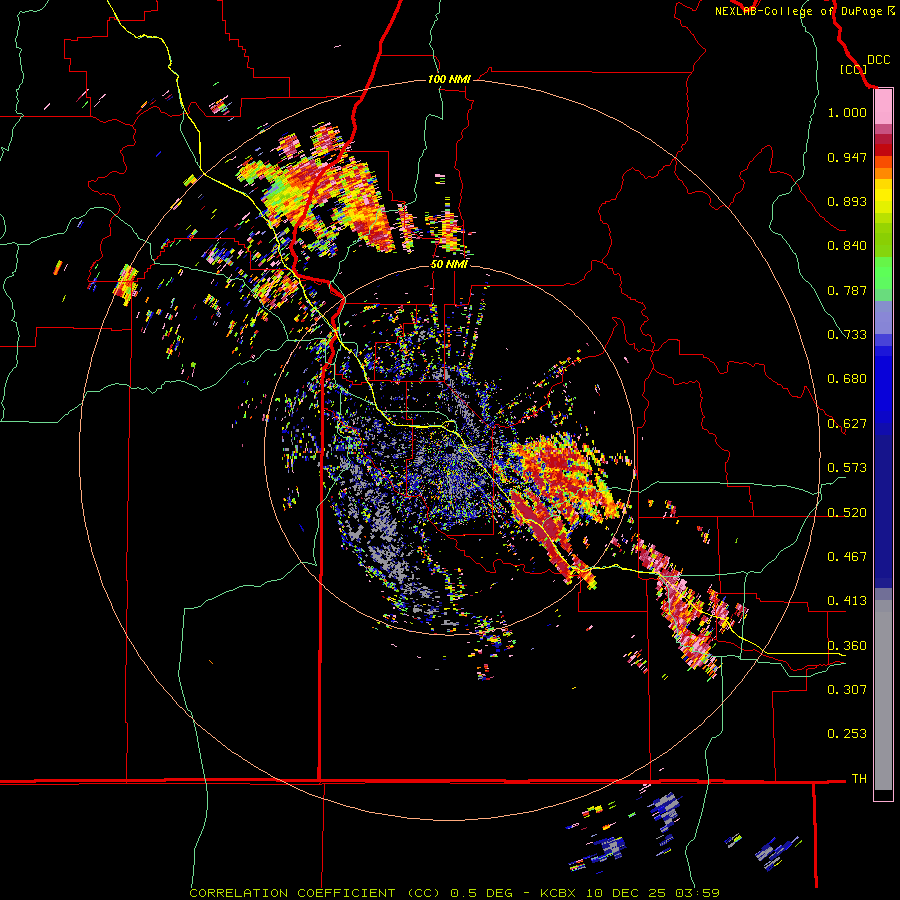The height and width of the screenshot is (900, 900).
Task: Click the 50 NMI range ring label
Action: pos(449,265)
